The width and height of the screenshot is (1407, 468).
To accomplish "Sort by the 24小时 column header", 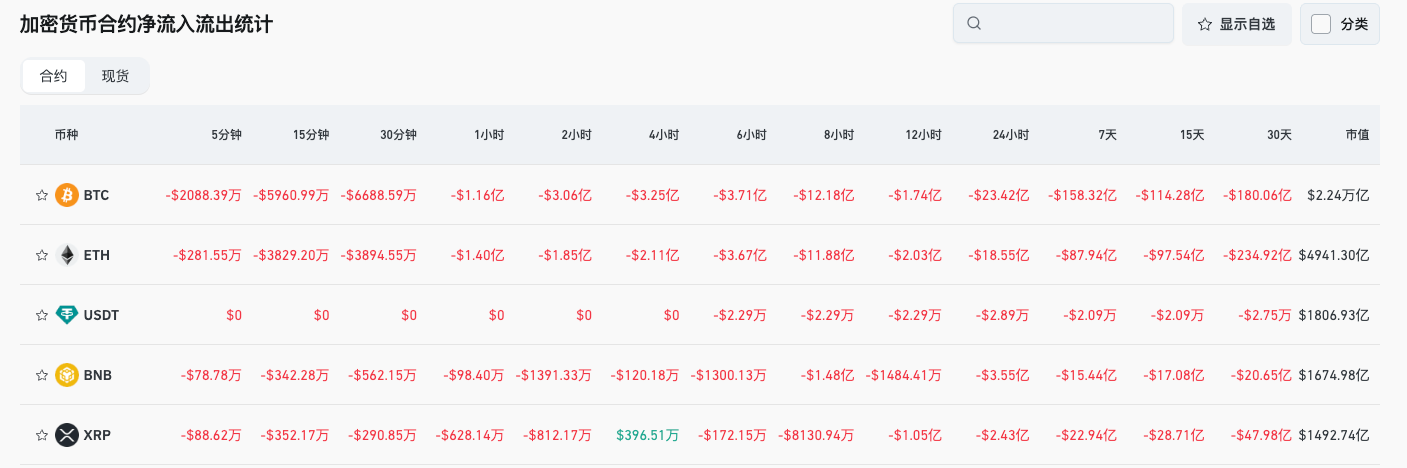I will pos(1011,134).
